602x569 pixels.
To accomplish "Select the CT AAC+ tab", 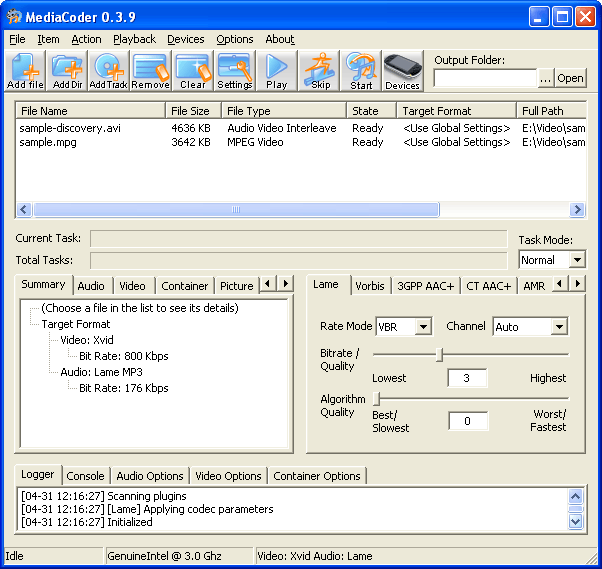I will (488, 286).
